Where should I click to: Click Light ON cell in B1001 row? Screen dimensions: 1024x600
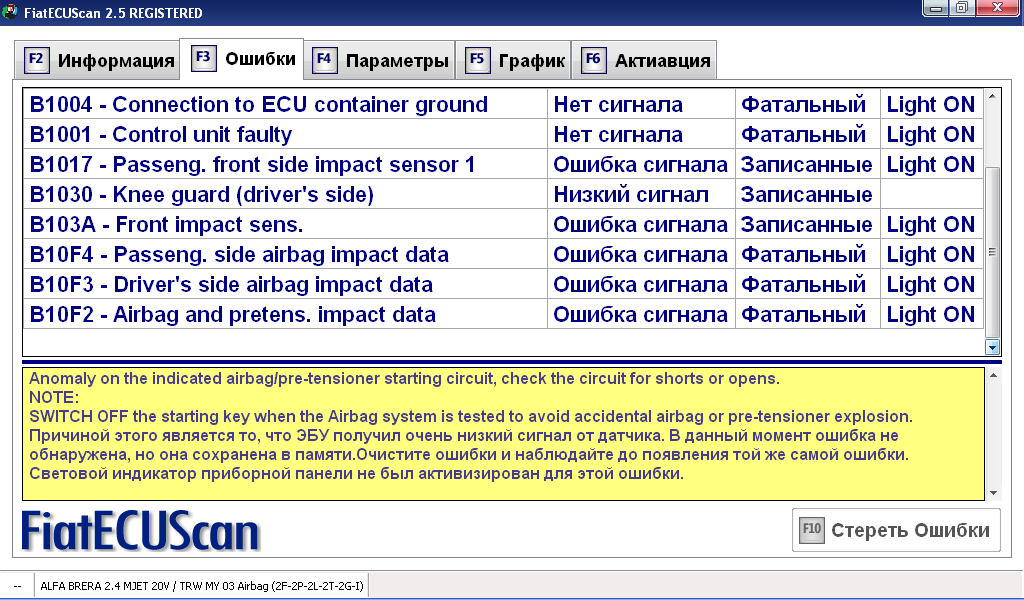[x=931, y=134]
